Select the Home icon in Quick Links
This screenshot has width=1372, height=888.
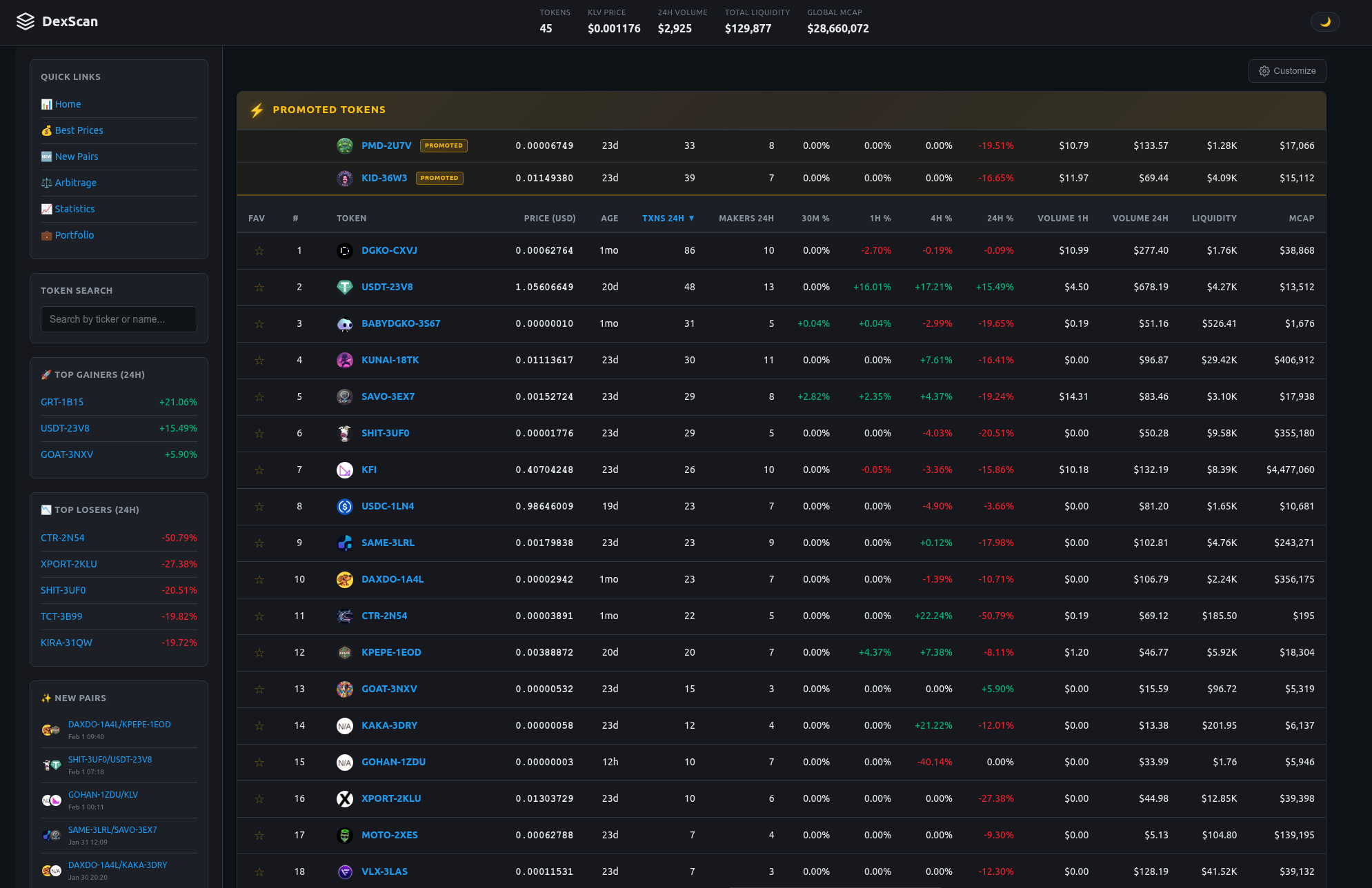click(46, 103)
